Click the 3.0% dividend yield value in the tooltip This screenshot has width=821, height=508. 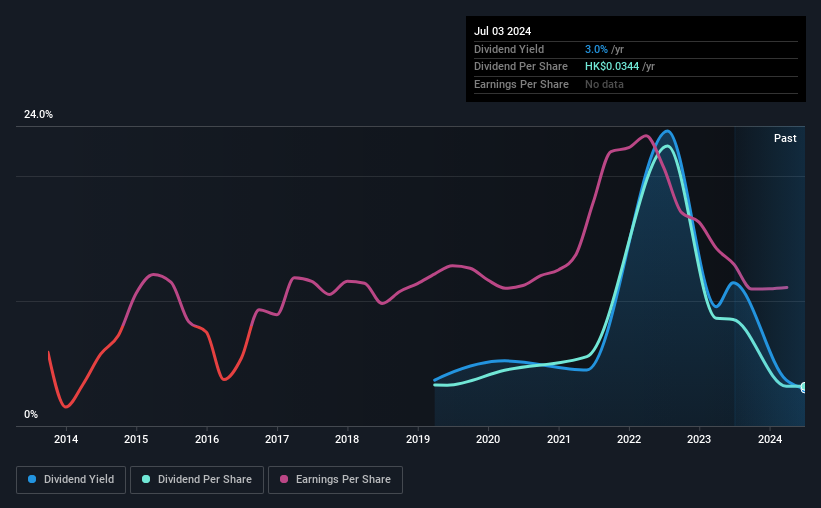coord(597,48)
